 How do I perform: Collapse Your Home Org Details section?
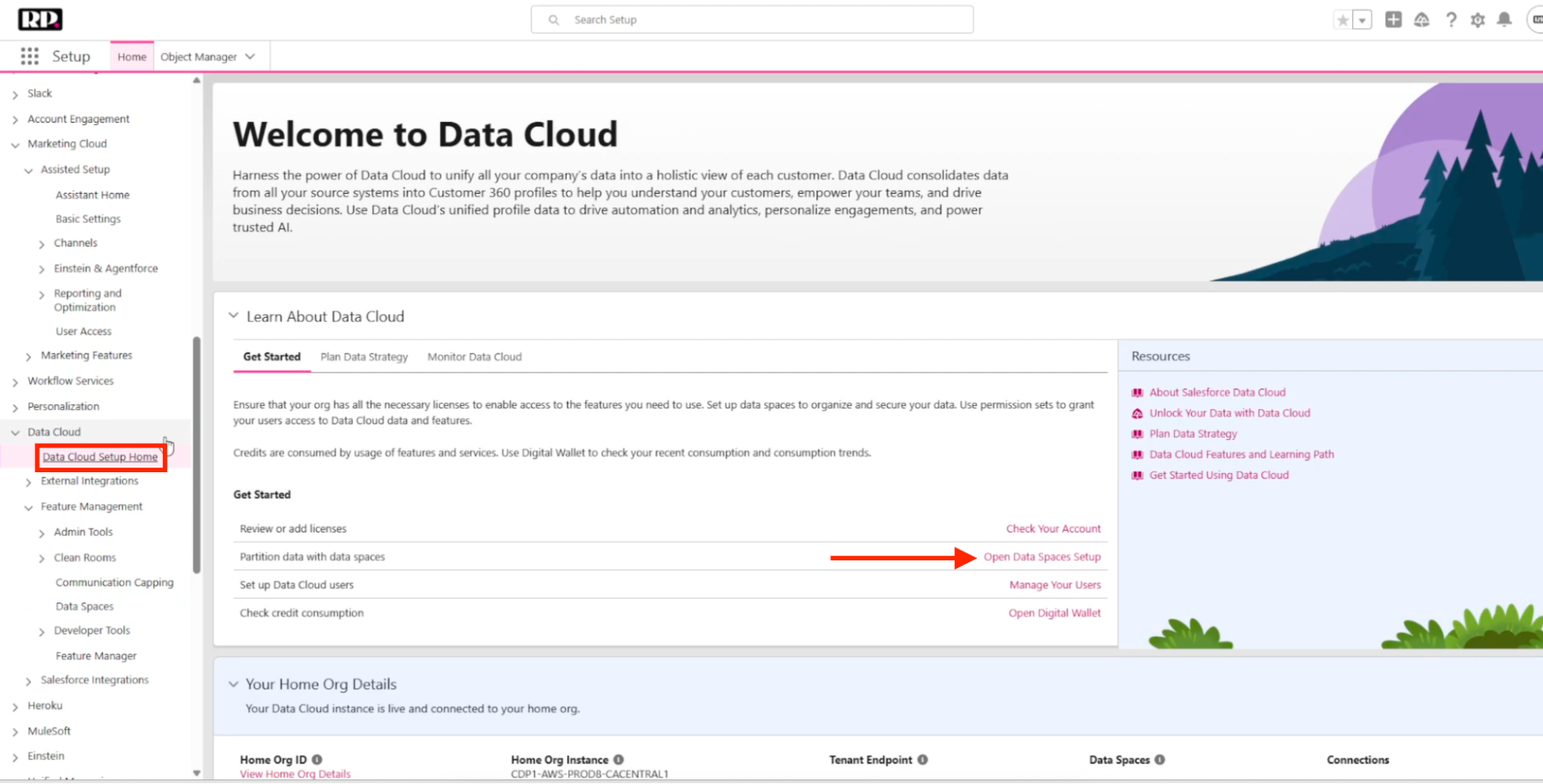233,684
